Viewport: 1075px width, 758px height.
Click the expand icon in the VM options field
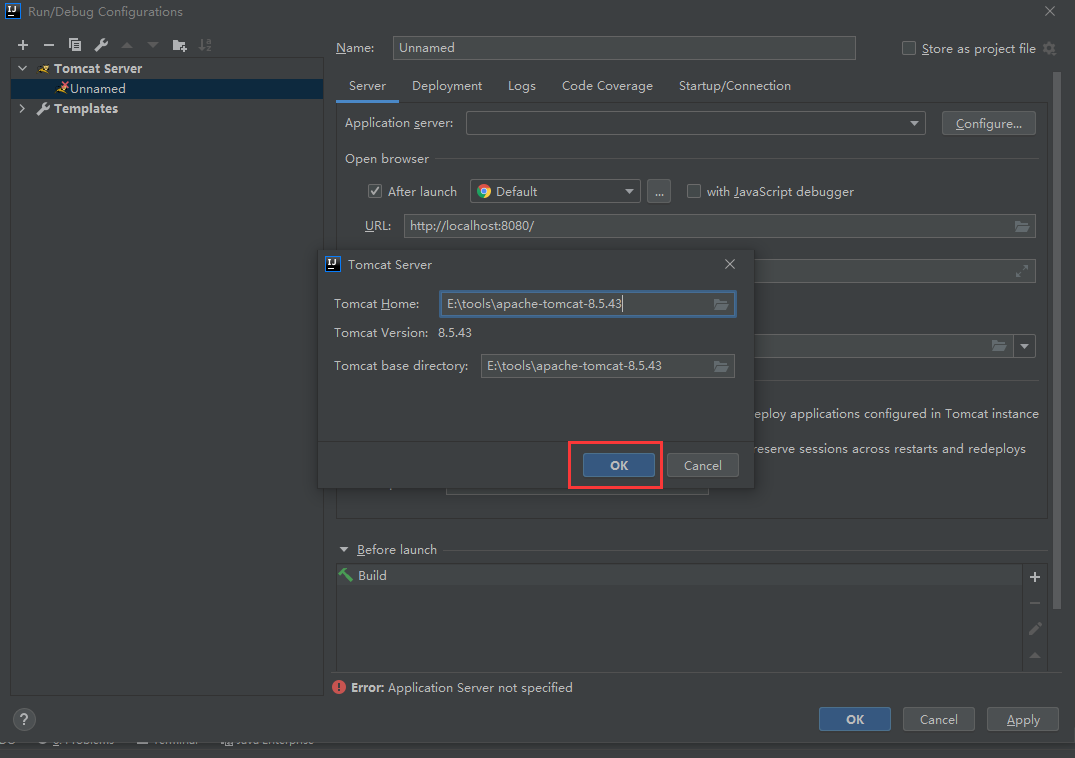coord(1022,271)
